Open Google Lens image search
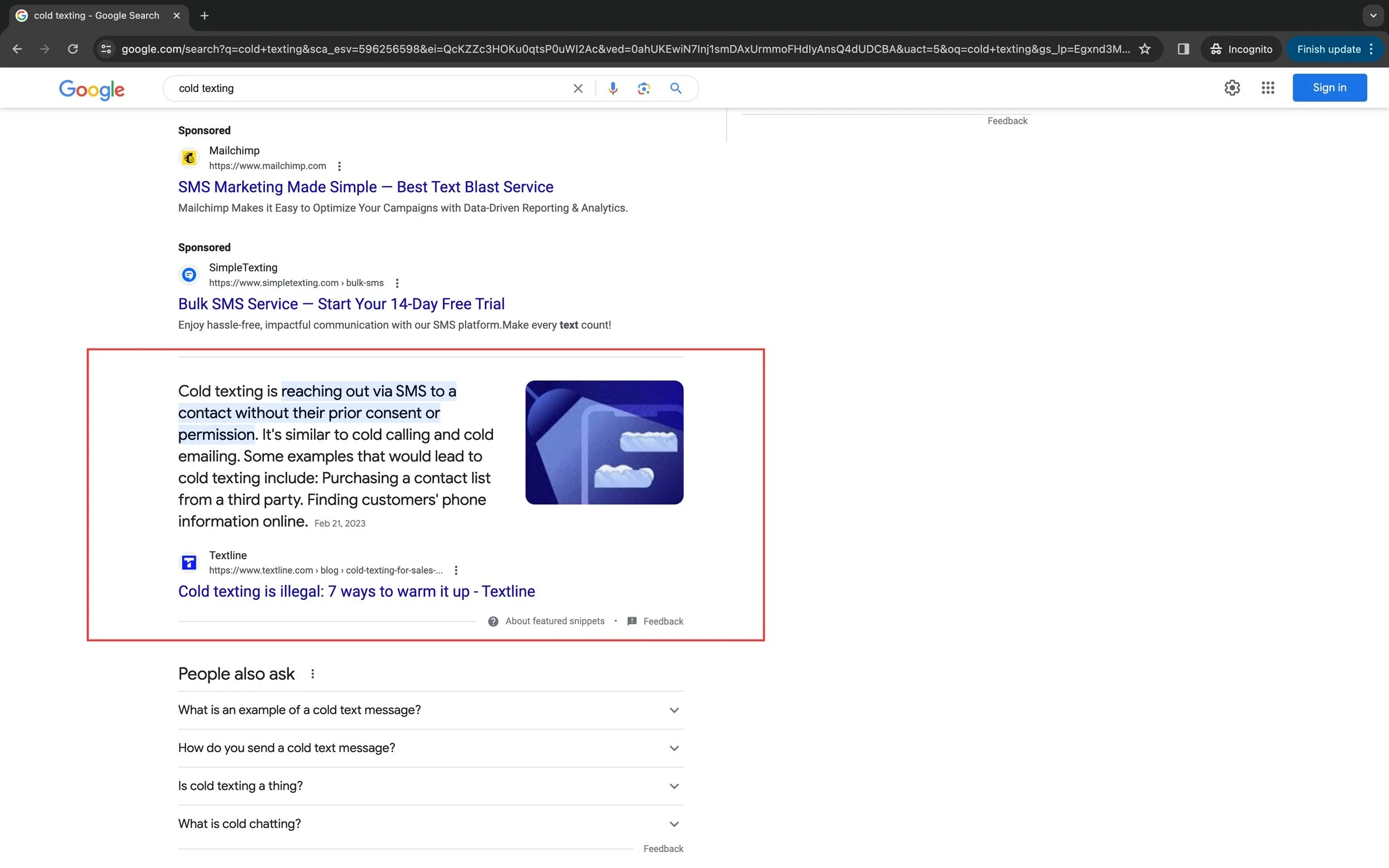Image resolution: width=1389 pixels, height=868 pixels. [644, 88]
